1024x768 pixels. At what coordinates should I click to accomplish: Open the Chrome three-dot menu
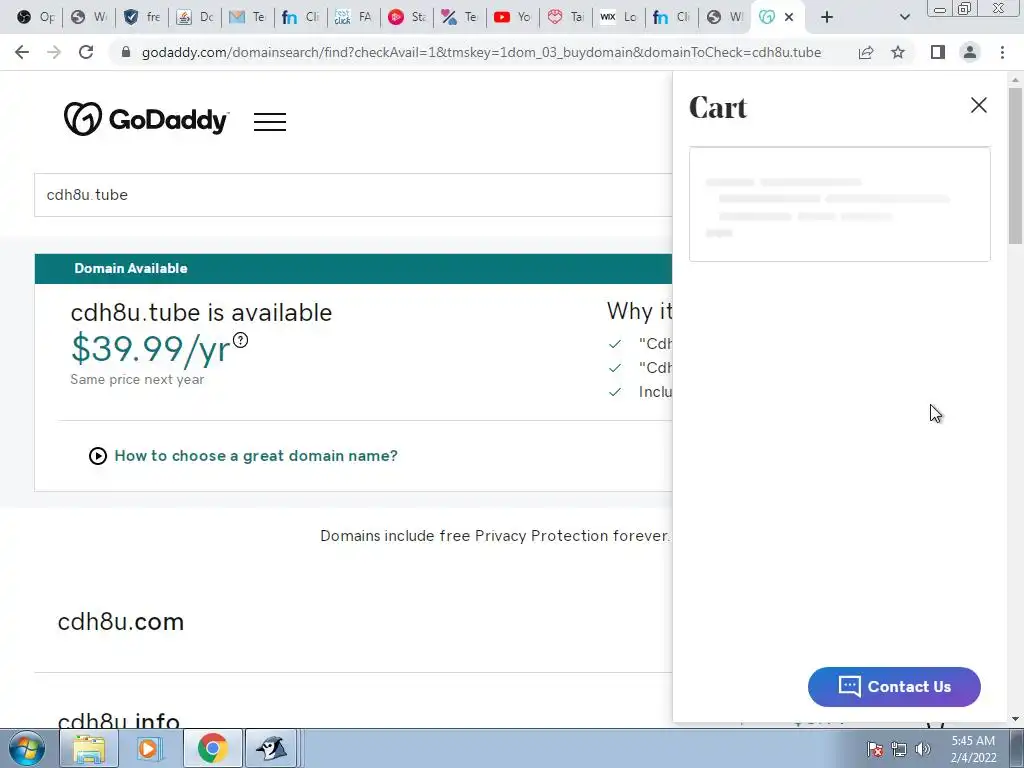tap(1002, 52)
